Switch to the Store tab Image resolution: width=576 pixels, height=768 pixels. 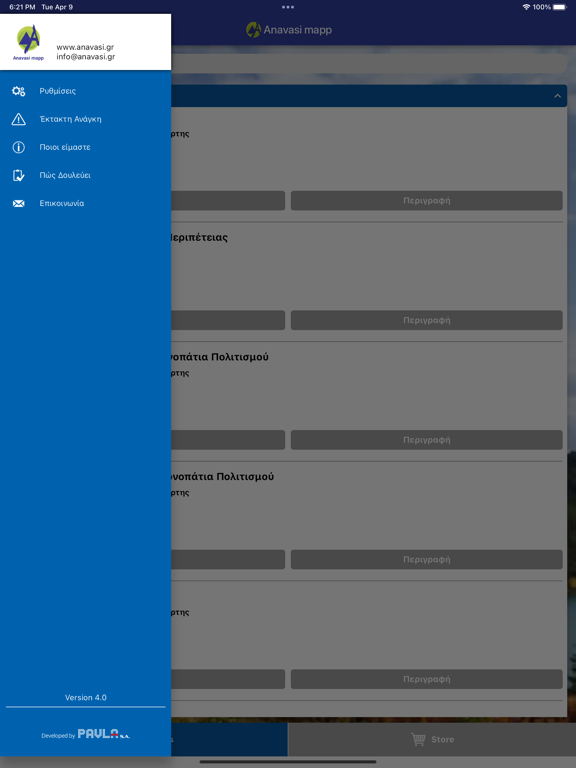(432, 739)
